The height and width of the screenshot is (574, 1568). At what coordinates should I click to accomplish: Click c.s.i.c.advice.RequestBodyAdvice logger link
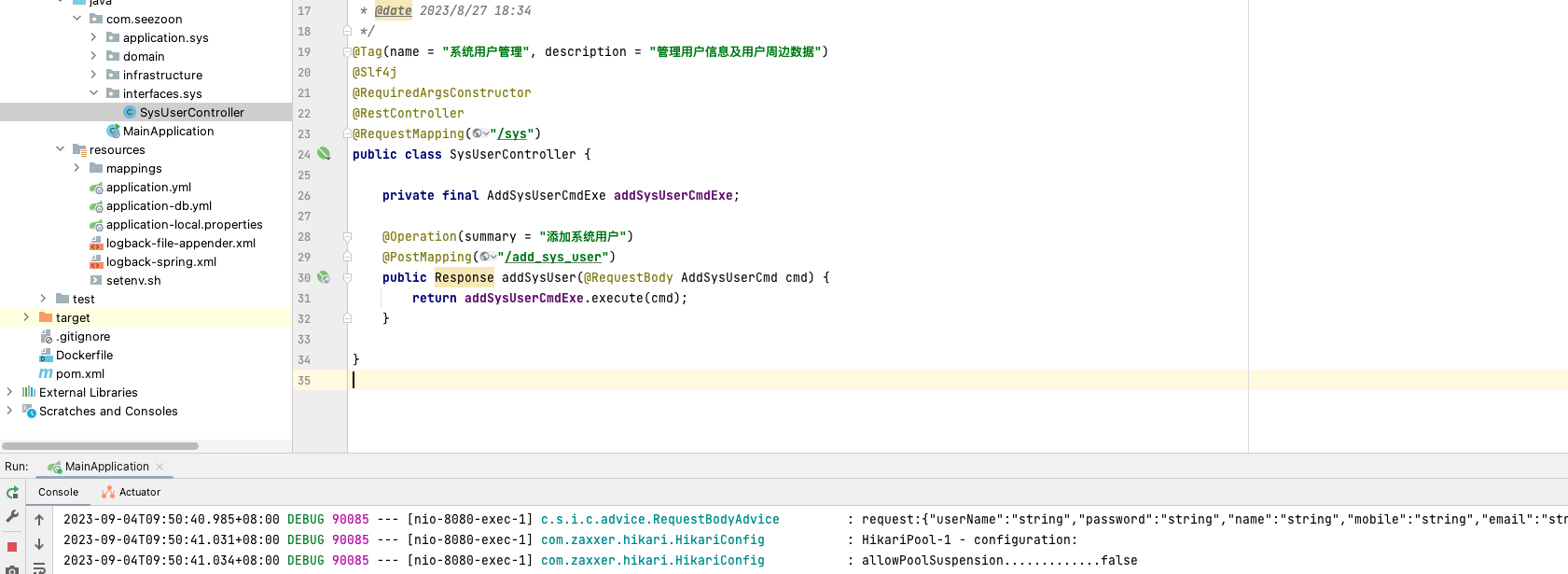[x=659, y=520]
